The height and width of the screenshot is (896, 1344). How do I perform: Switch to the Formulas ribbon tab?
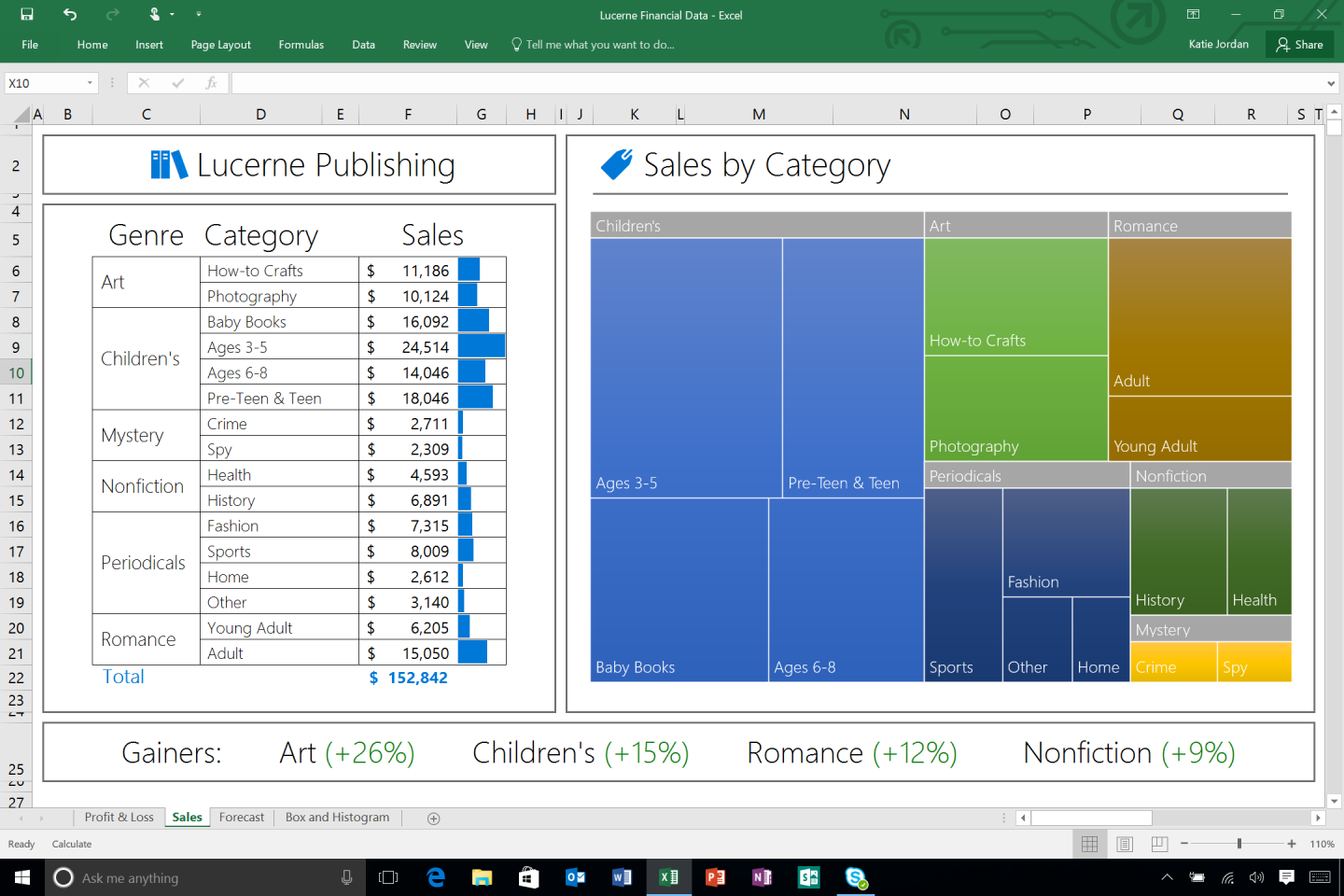point(301,44)
